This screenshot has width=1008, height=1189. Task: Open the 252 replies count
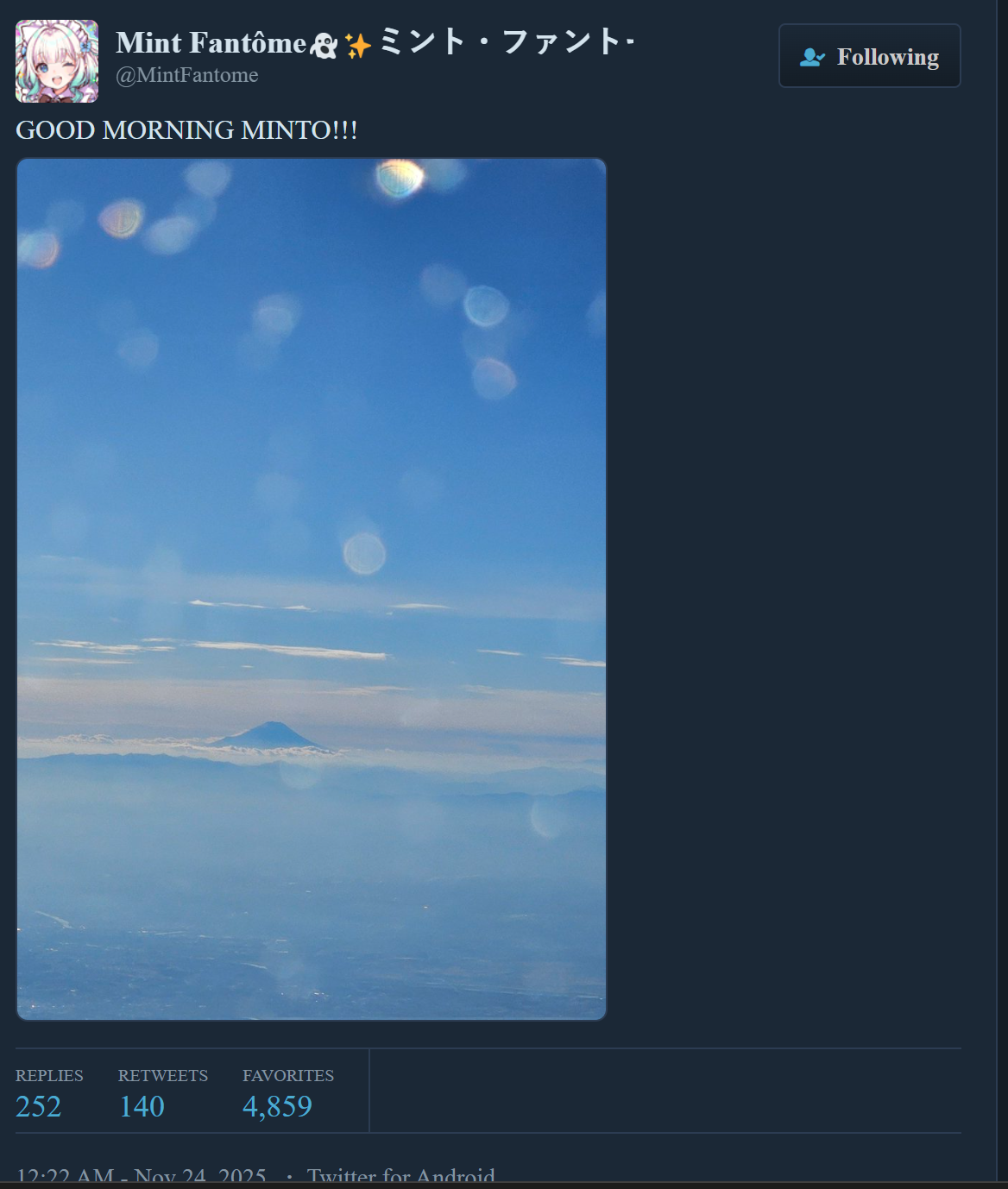39,1106
